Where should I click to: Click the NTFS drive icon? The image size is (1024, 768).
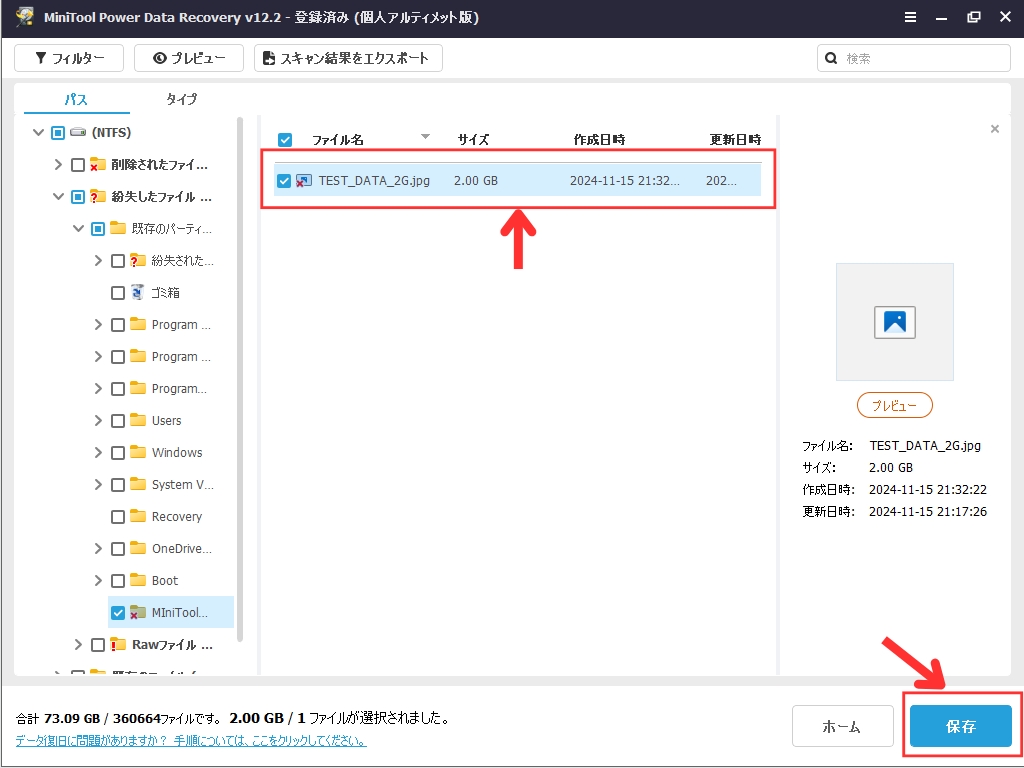78,132
